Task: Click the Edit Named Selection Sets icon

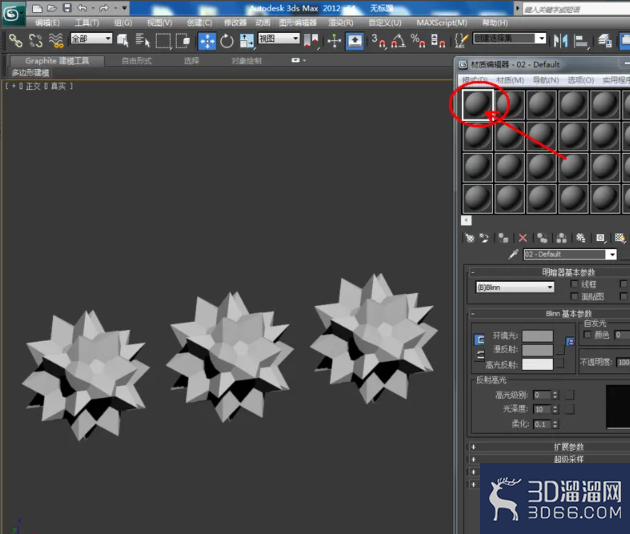Action: coord(462,41)
